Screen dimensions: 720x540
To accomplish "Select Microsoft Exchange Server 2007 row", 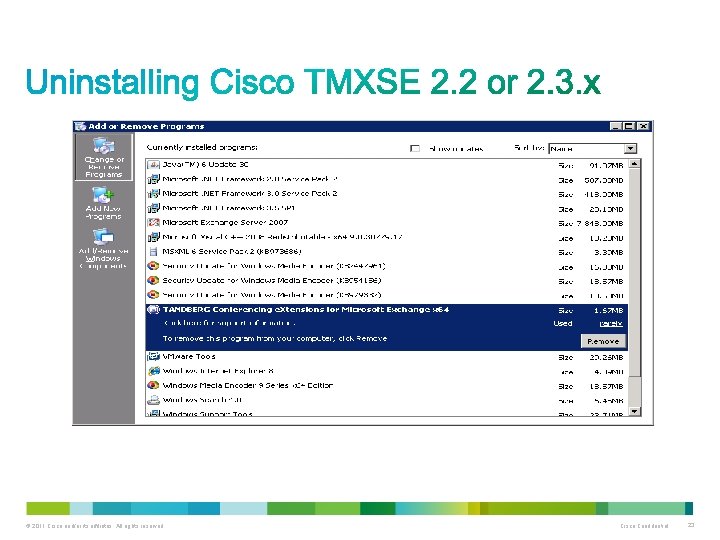I will (x=387, y=222).
